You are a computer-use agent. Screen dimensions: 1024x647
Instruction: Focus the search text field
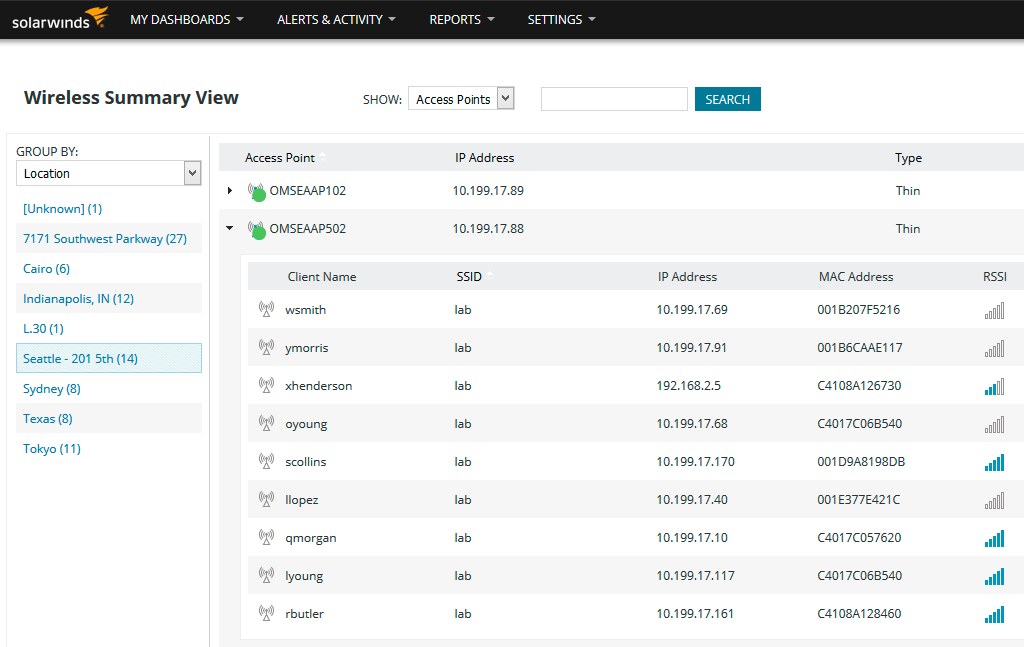coord(614,99)
